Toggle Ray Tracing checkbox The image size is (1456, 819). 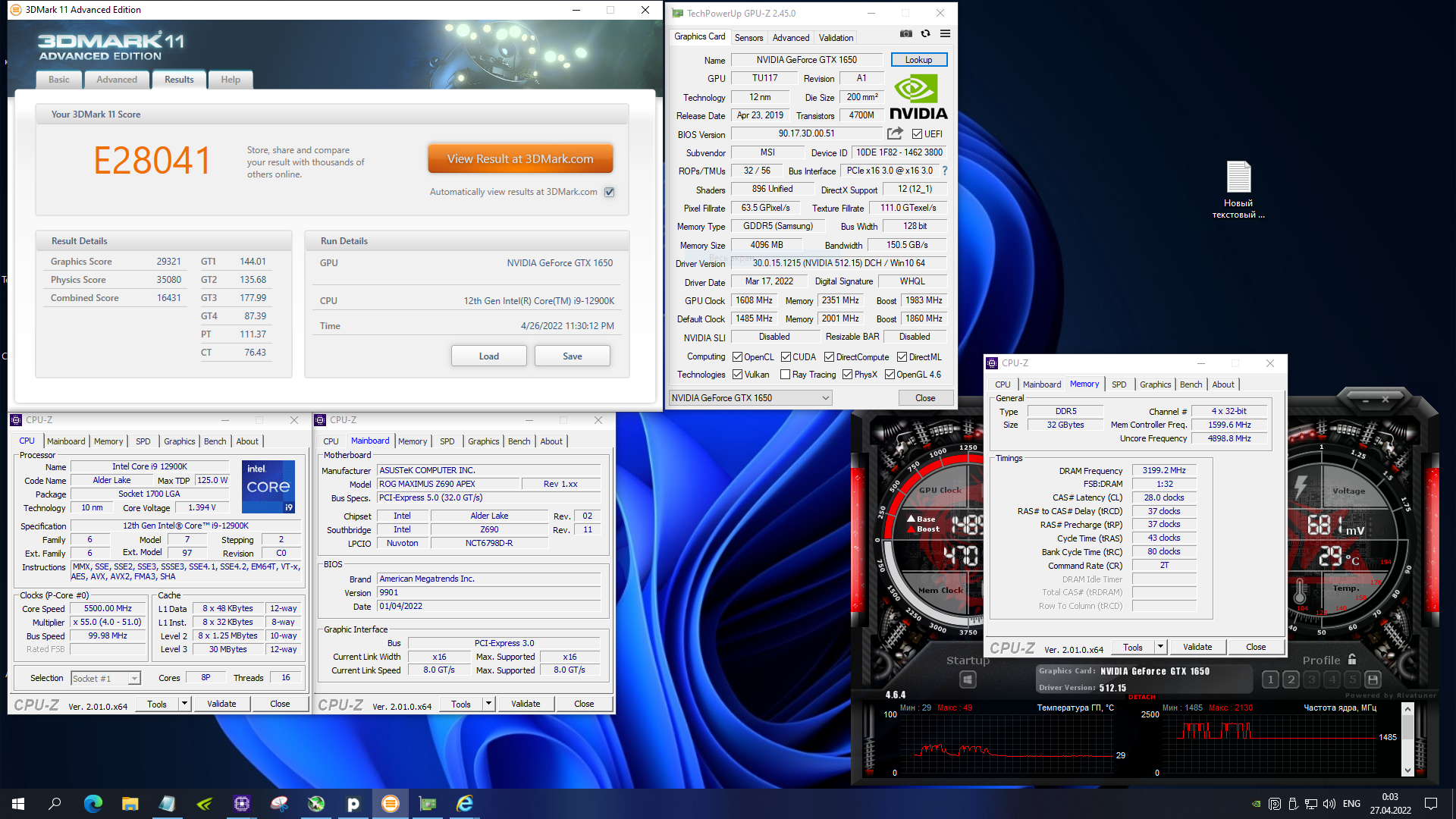[x=786, y=375]
